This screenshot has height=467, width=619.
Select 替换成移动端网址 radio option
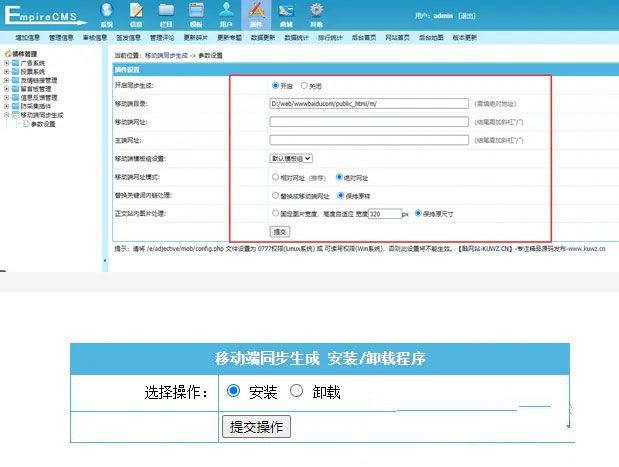[275, 195]
